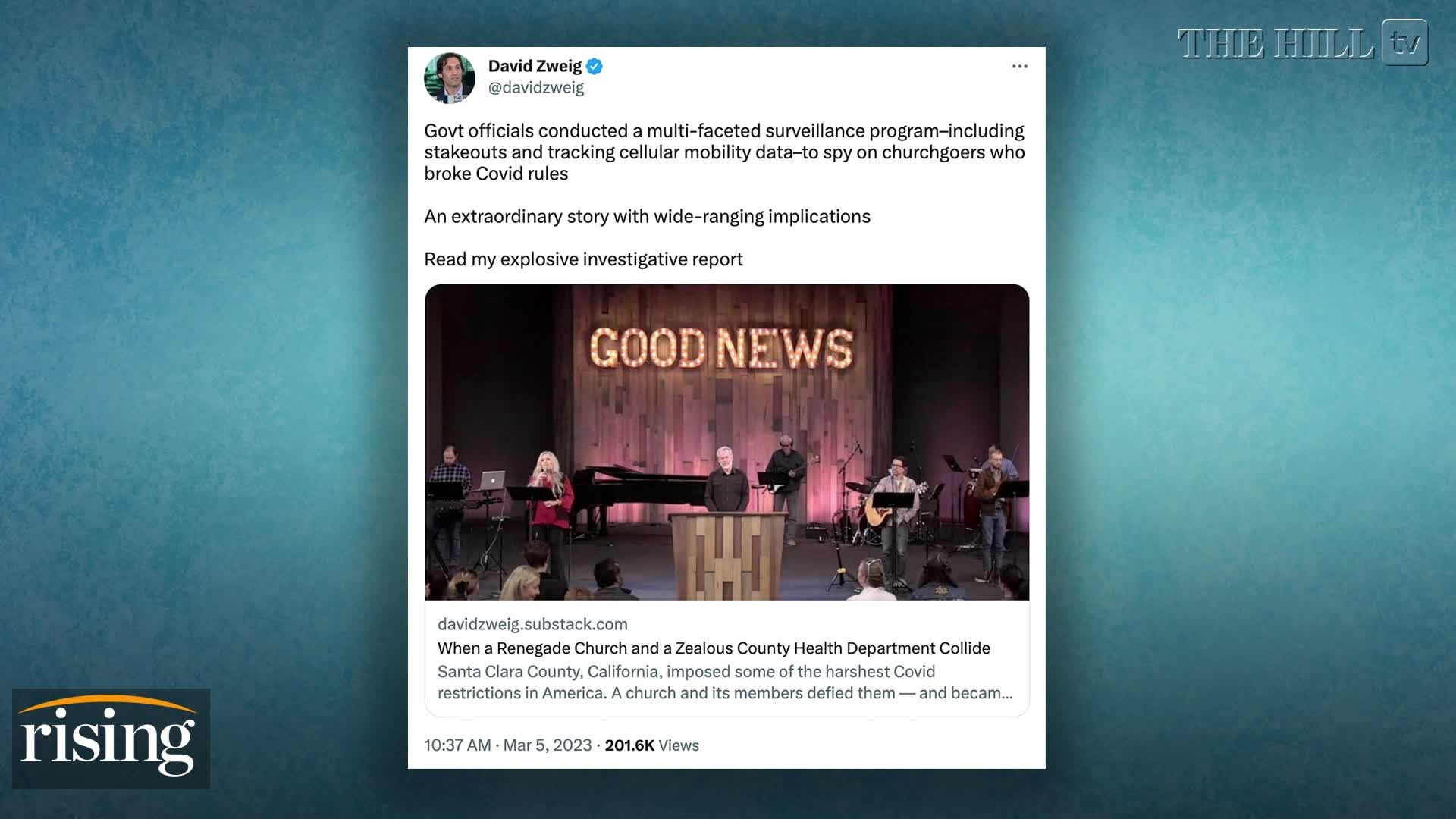
Task: Open the three-dot more options menu
Action: (x=1019, y=67)
